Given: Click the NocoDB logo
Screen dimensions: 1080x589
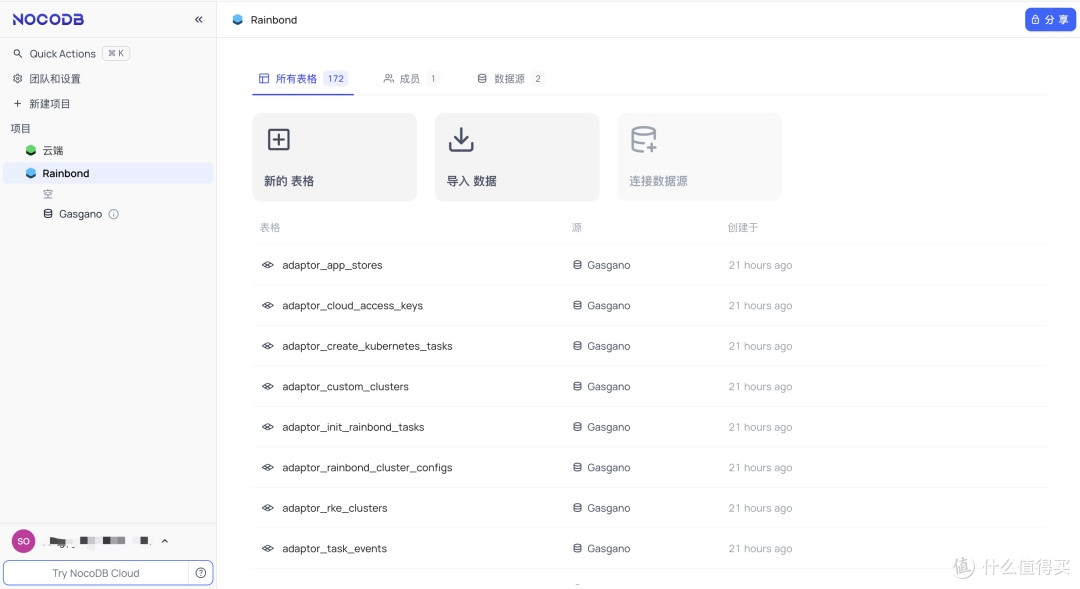Looking at the screenshot, I should tap(48, 19).
